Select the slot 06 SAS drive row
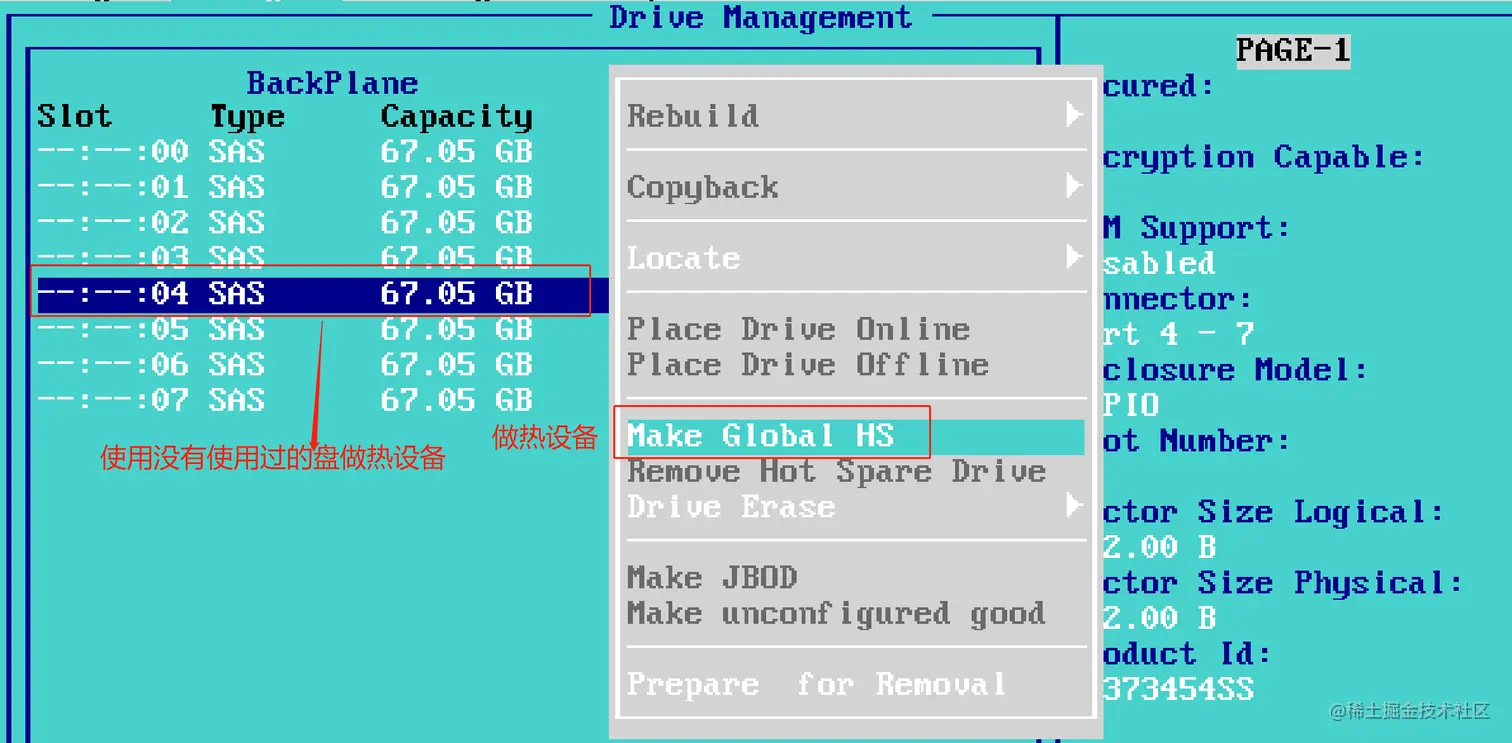This screenshot has width=1512, height=743. tap(285, 364)
